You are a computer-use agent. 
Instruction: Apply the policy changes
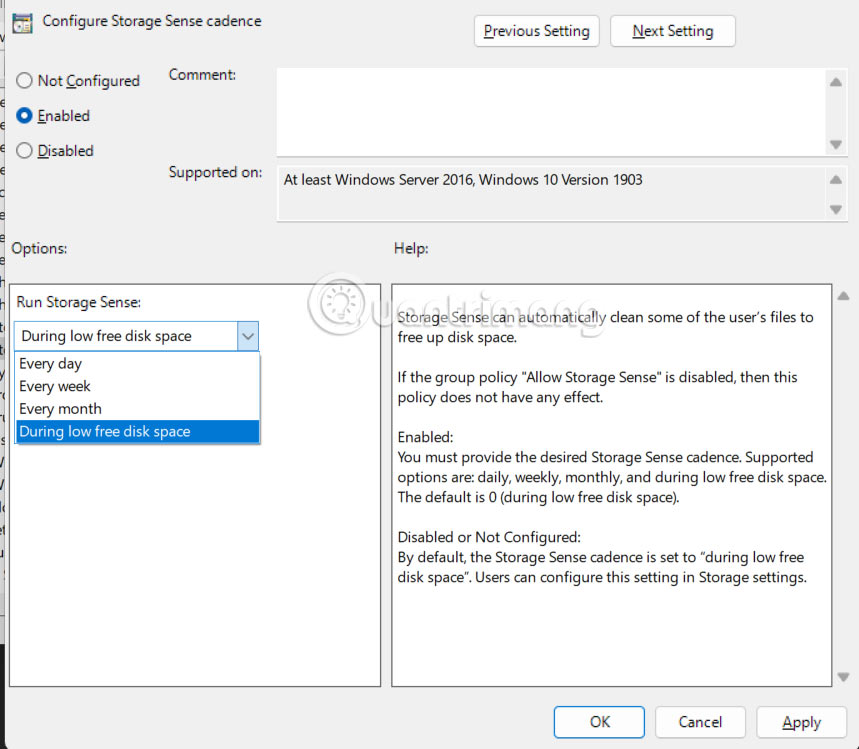coord(801,722)
